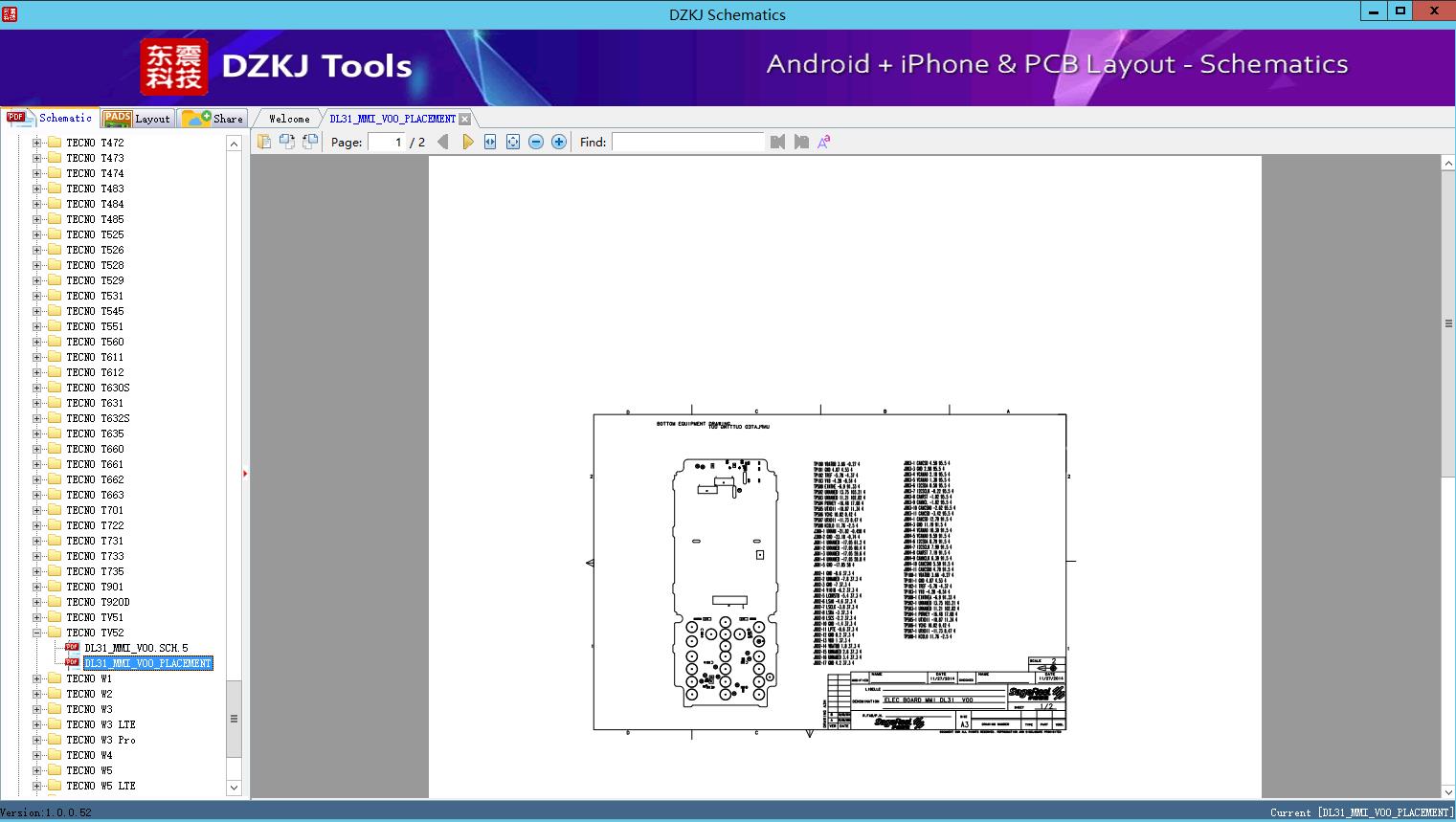Click the folder tree scrollbar thumb
Image resolution: width=1456 pixels, height=822 pixels.
pos(234,719)
